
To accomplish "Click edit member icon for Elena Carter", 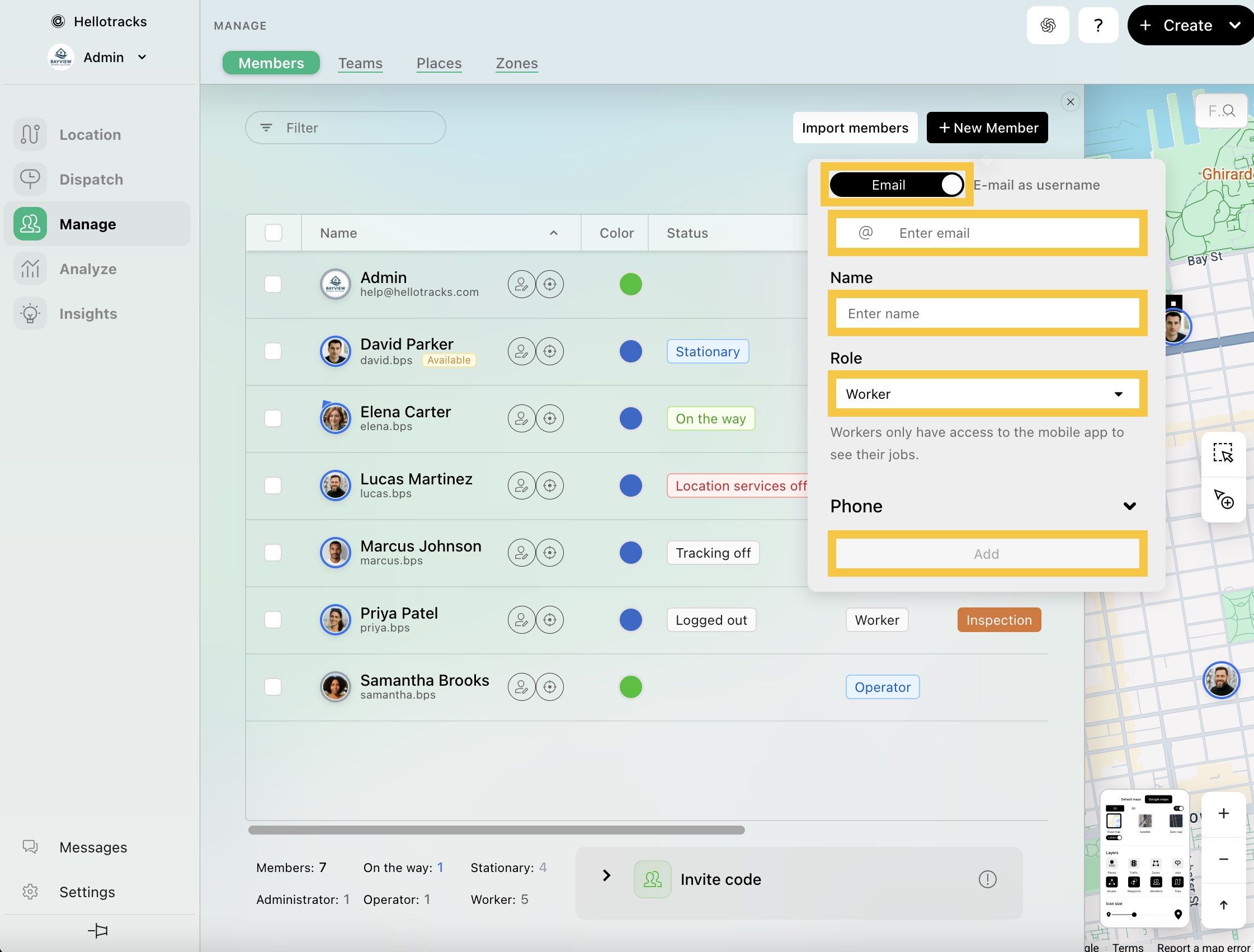I will coord(521,418).
